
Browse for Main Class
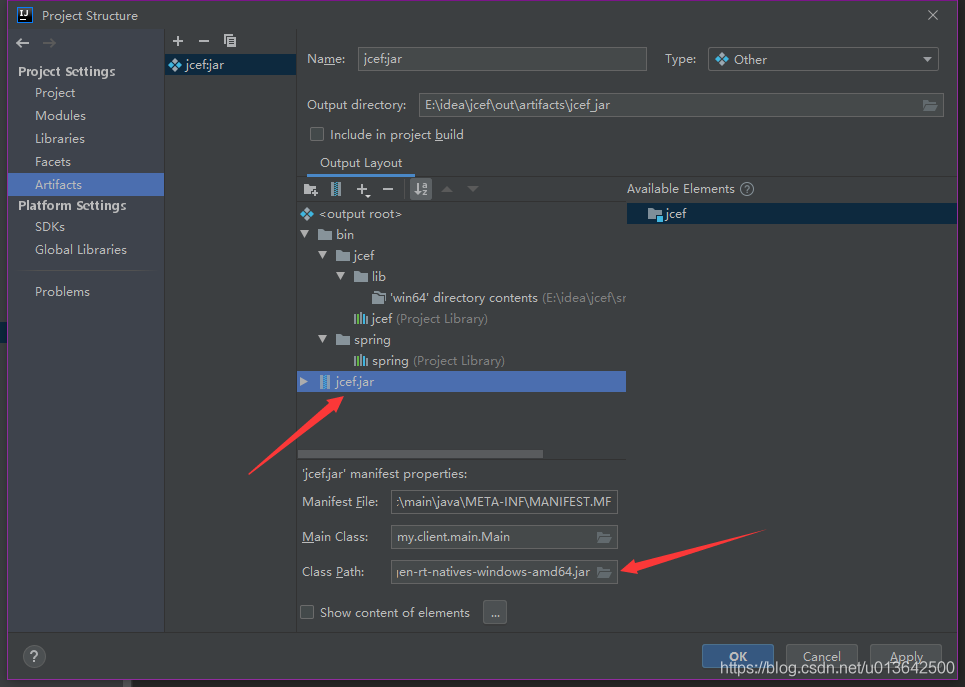604,537
